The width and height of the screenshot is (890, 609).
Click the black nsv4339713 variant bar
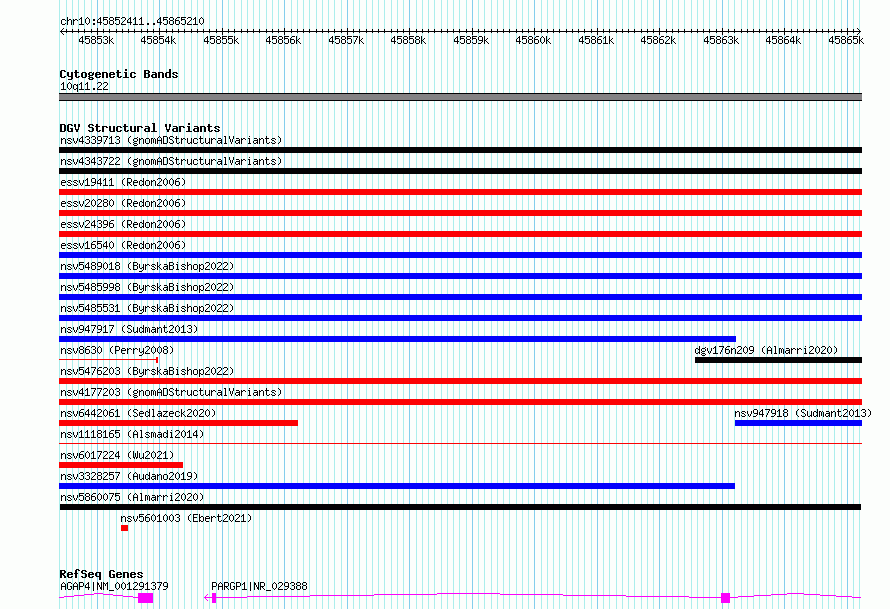pos(460,150)
